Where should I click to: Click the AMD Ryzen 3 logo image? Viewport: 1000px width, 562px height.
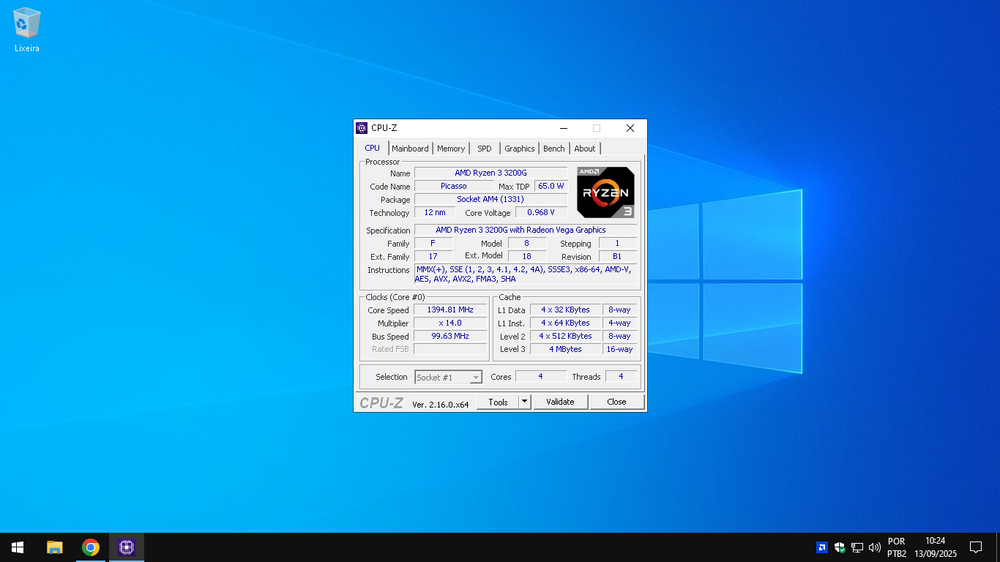point(605,192)
